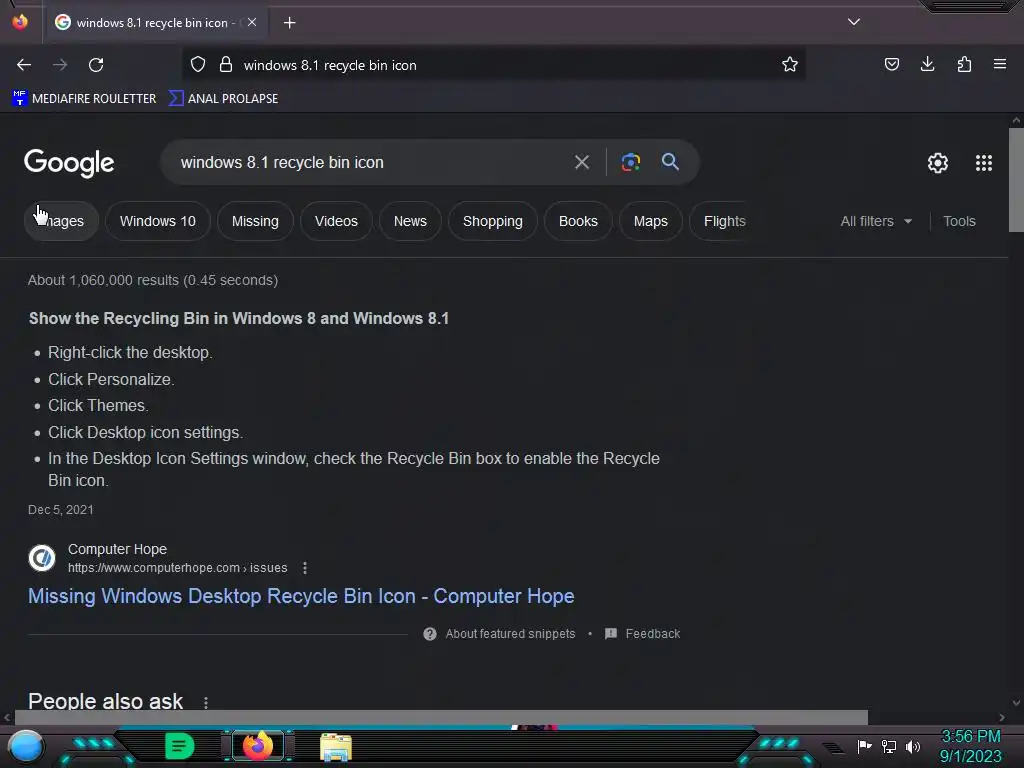Click the computerhope.com URL text

coord(178,568)
